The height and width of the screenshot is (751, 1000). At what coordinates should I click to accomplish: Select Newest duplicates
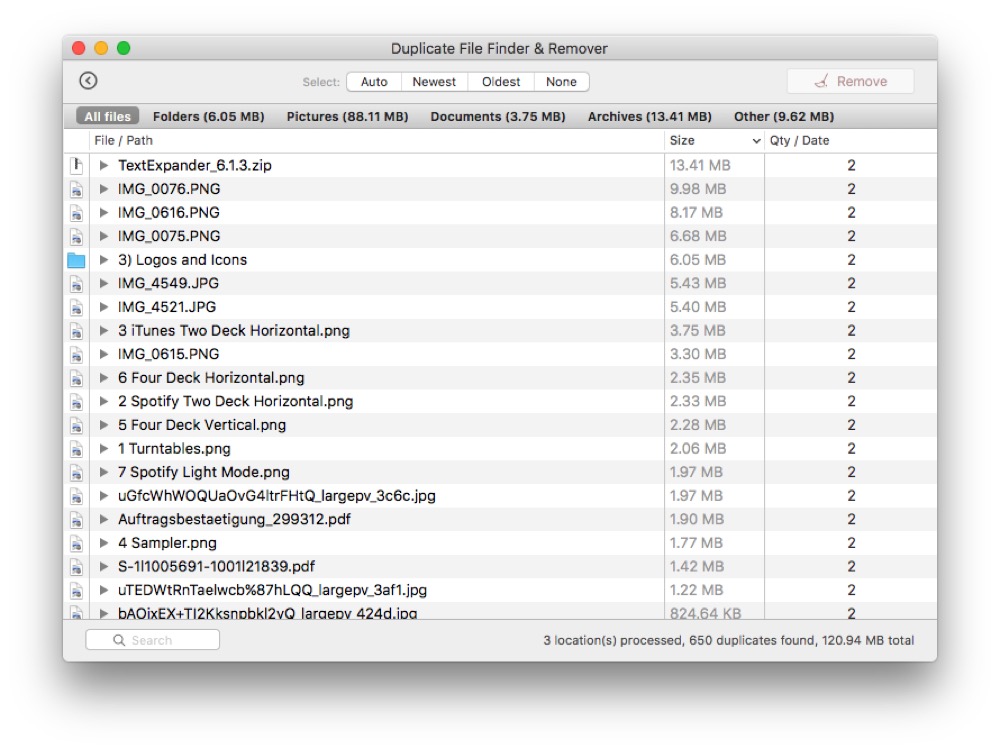[x=434, y=82]
